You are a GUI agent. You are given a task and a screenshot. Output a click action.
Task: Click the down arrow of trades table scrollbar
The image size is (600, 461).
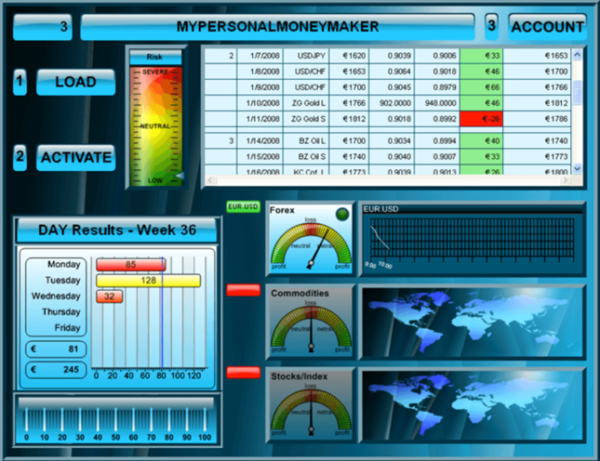(x=577, y=168)
